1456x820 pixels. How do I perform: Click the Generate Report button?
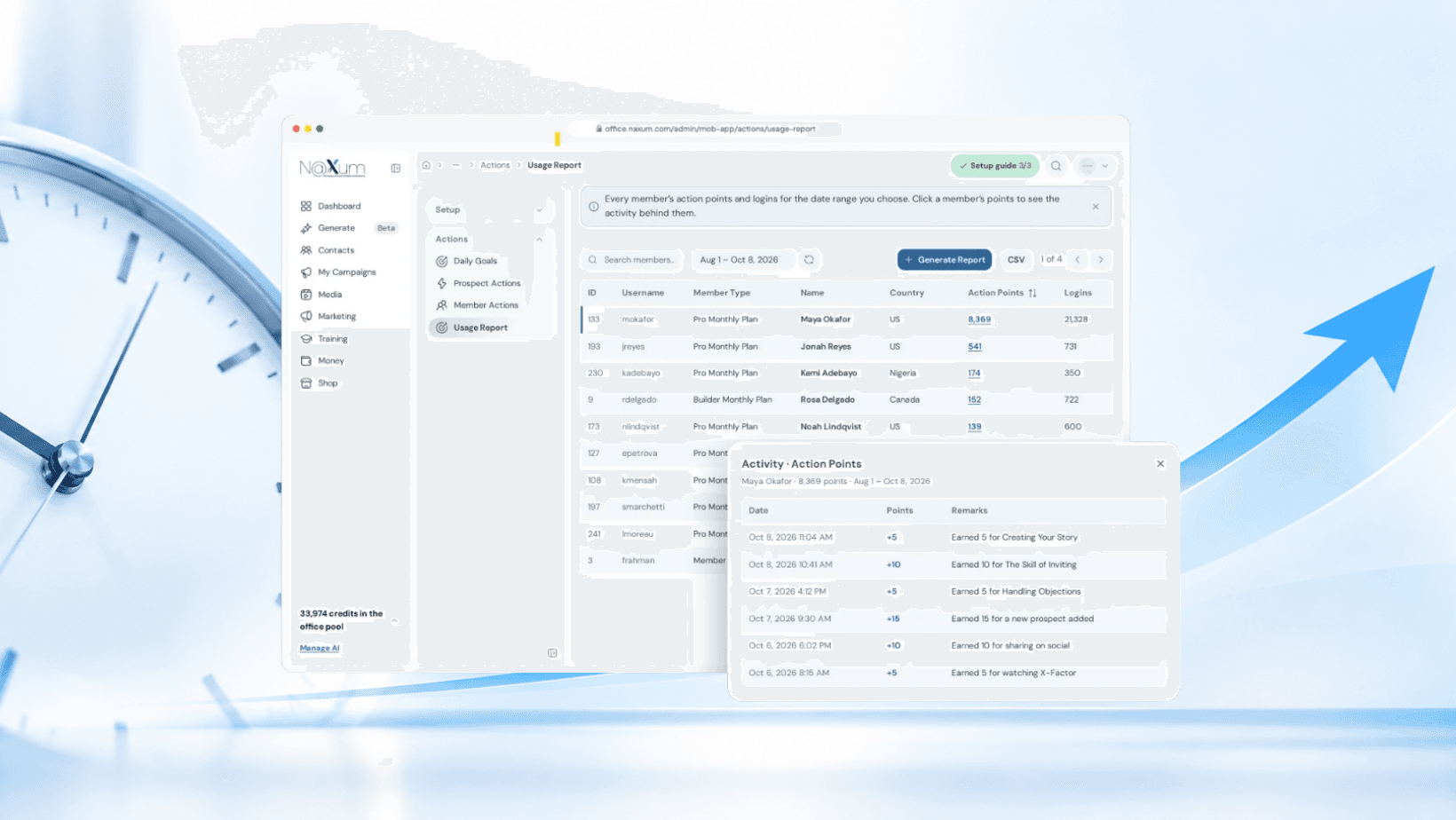[x=945, y=260]
